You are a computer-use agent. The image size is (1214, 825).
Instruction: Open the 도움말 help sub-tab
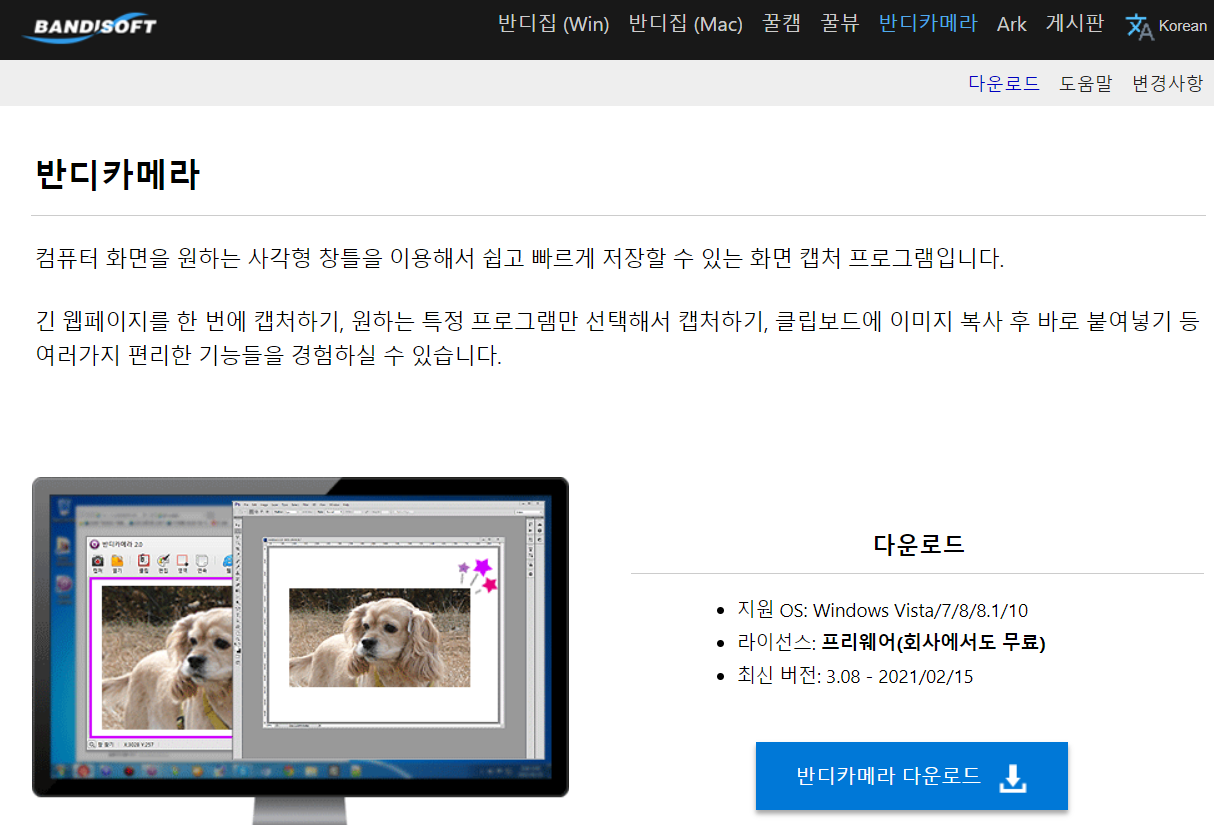[1086, 83]
